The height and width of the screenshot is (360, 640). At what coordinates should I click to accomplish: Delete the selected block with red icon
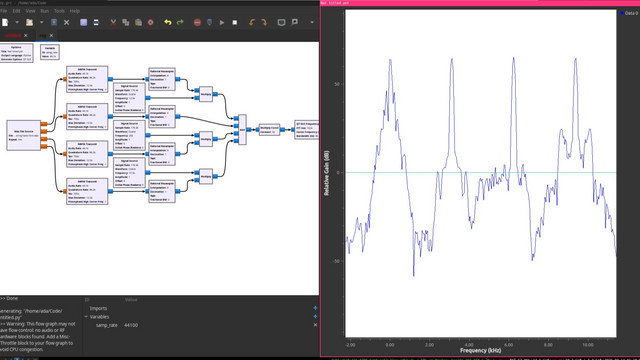click(151, 22)
